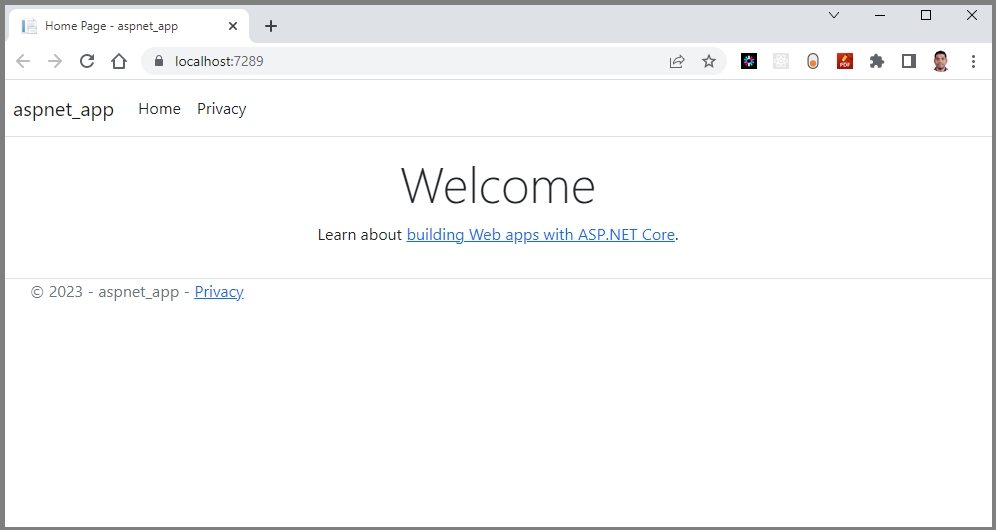Open the building Web apps with ASP.NET Core link

[x=541, y=234]
